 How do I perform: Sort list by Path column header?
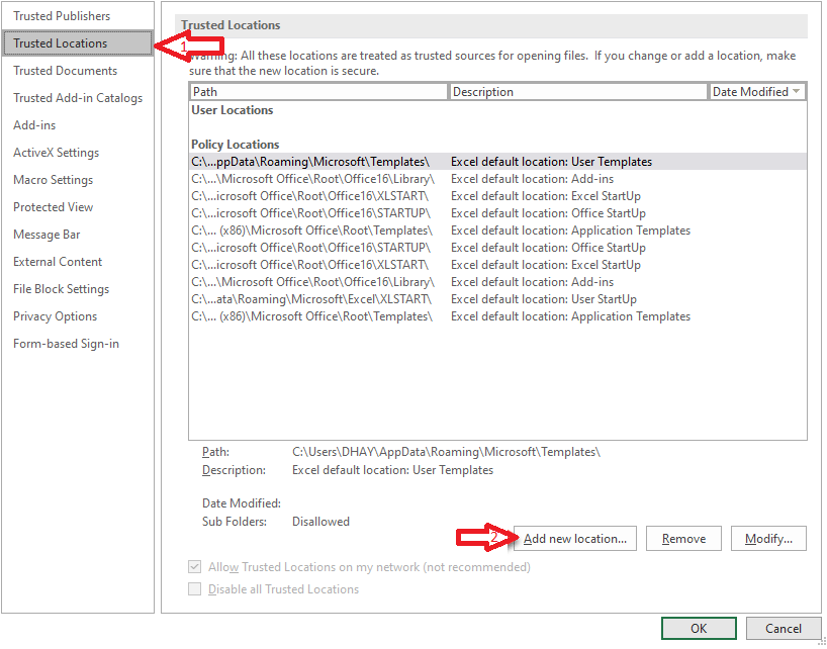[x=318, y=92]
